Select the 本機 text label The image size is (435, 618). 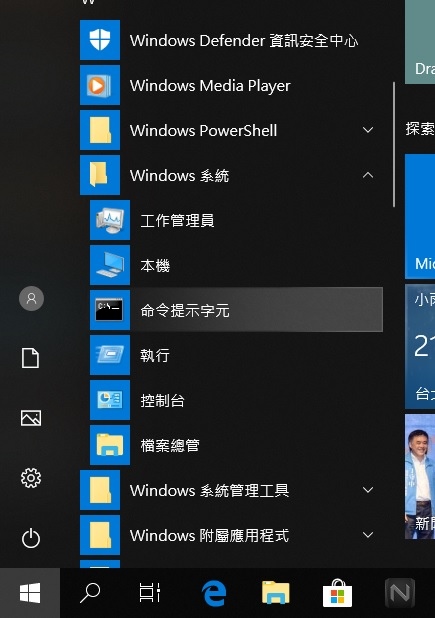coord(155,265)
